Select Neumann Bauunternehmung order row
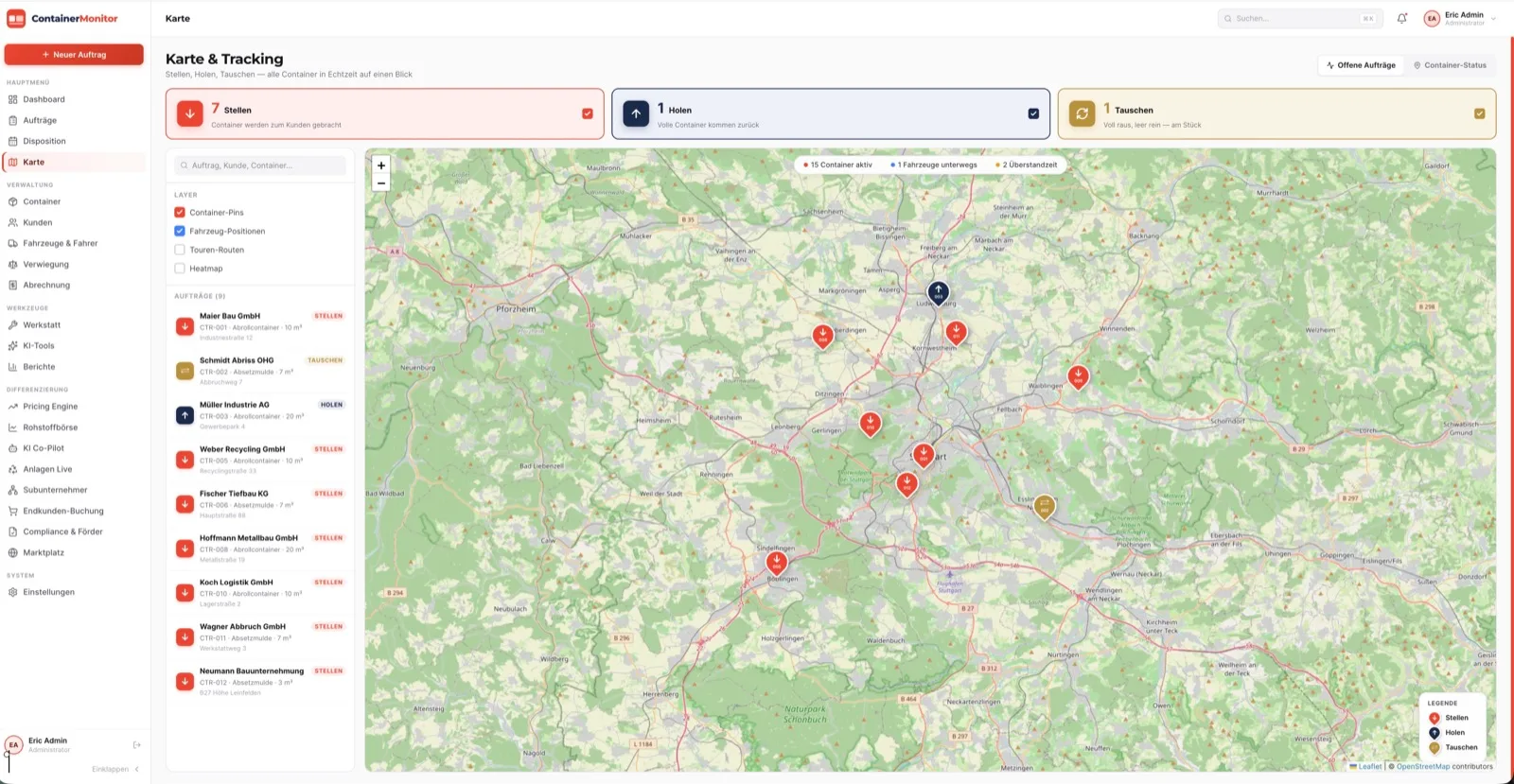Screen dimensions: 1514x784 260,682
